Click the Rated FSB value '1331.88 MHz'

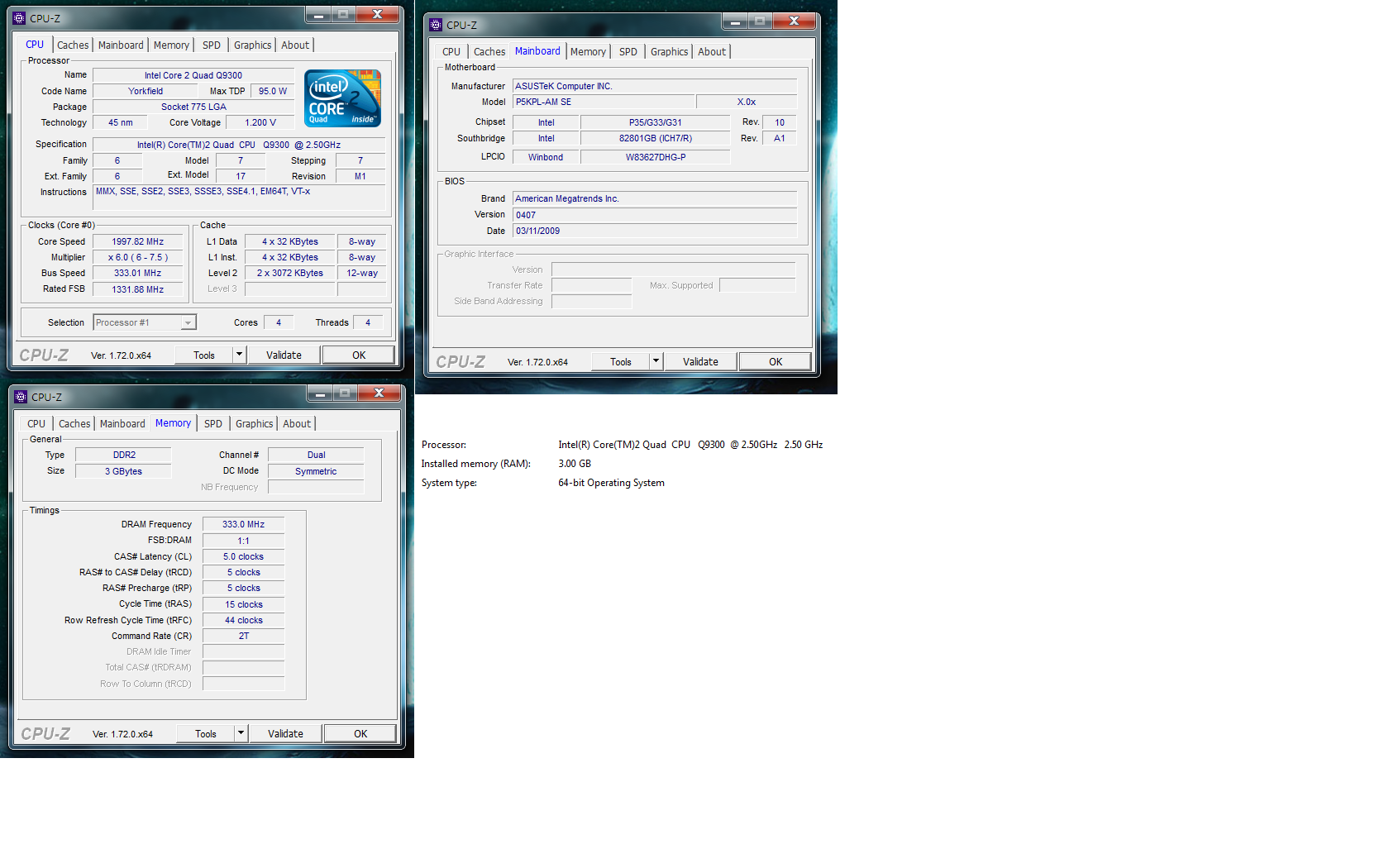138,289
